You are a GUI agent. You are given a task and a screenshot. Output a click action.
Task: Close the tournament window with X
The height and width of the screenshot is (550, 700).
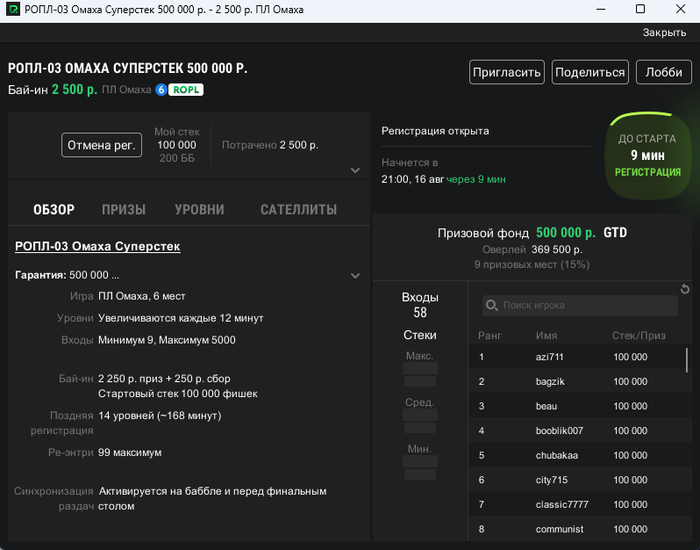tap(680, 9)
